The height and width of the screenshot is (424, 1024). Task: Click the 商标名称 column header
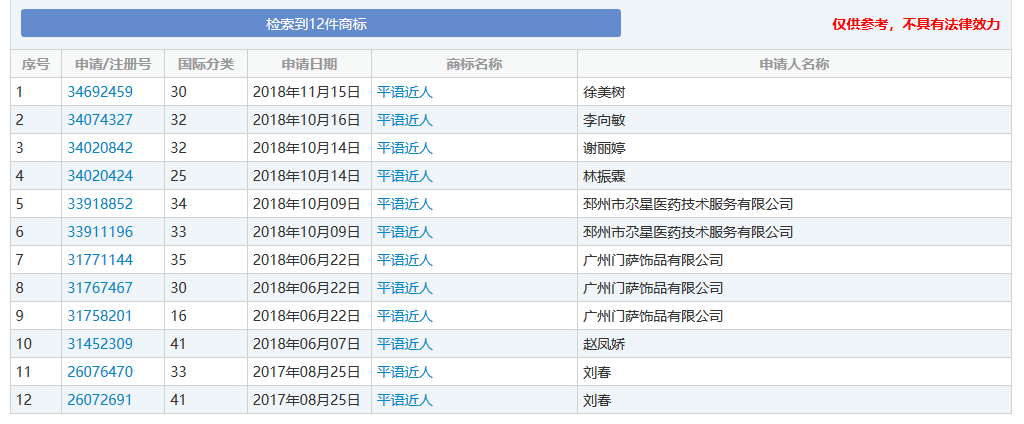[x=474, y=64]
